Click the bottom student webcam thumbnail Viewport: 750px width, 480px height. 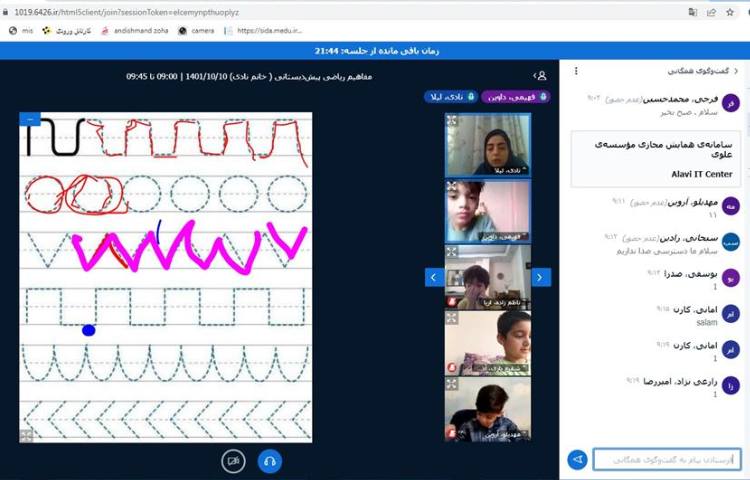[488, 409]
